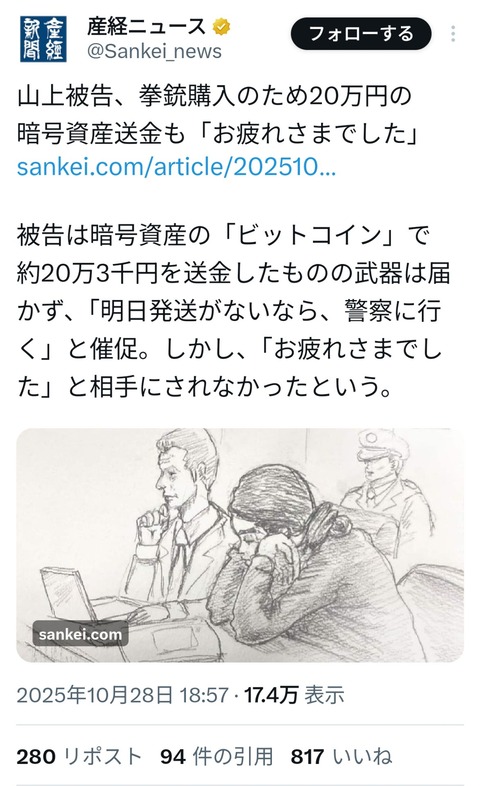Click the headline text about 山上被告

point(217,115)
